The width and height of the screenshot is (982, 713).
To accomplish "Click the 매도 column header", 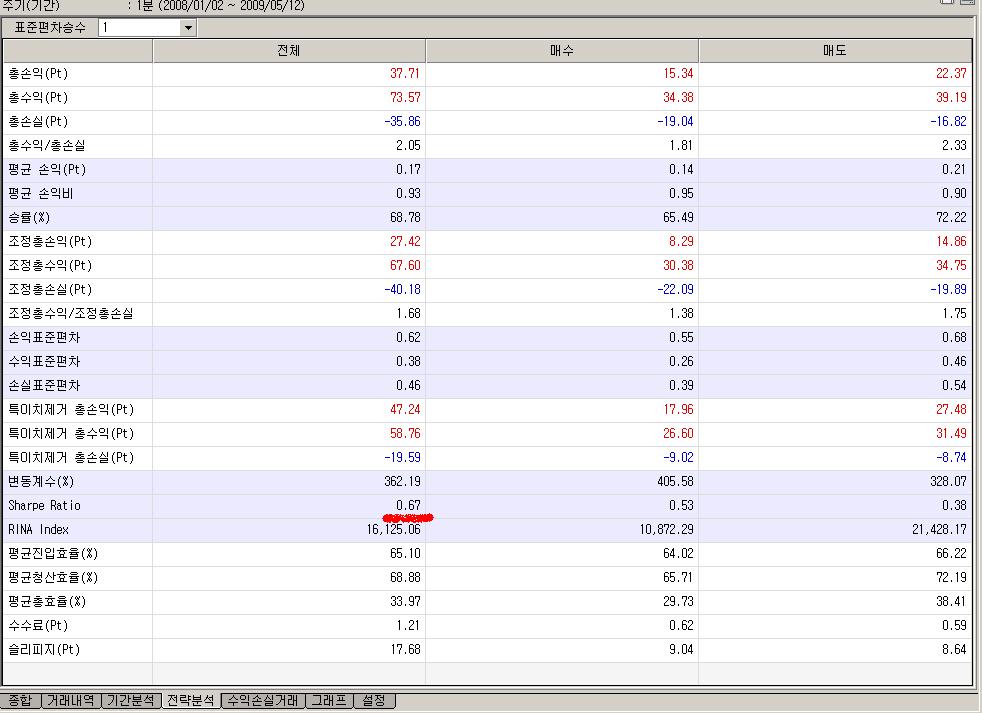I will pyautogui.click(x=834, y=51).
